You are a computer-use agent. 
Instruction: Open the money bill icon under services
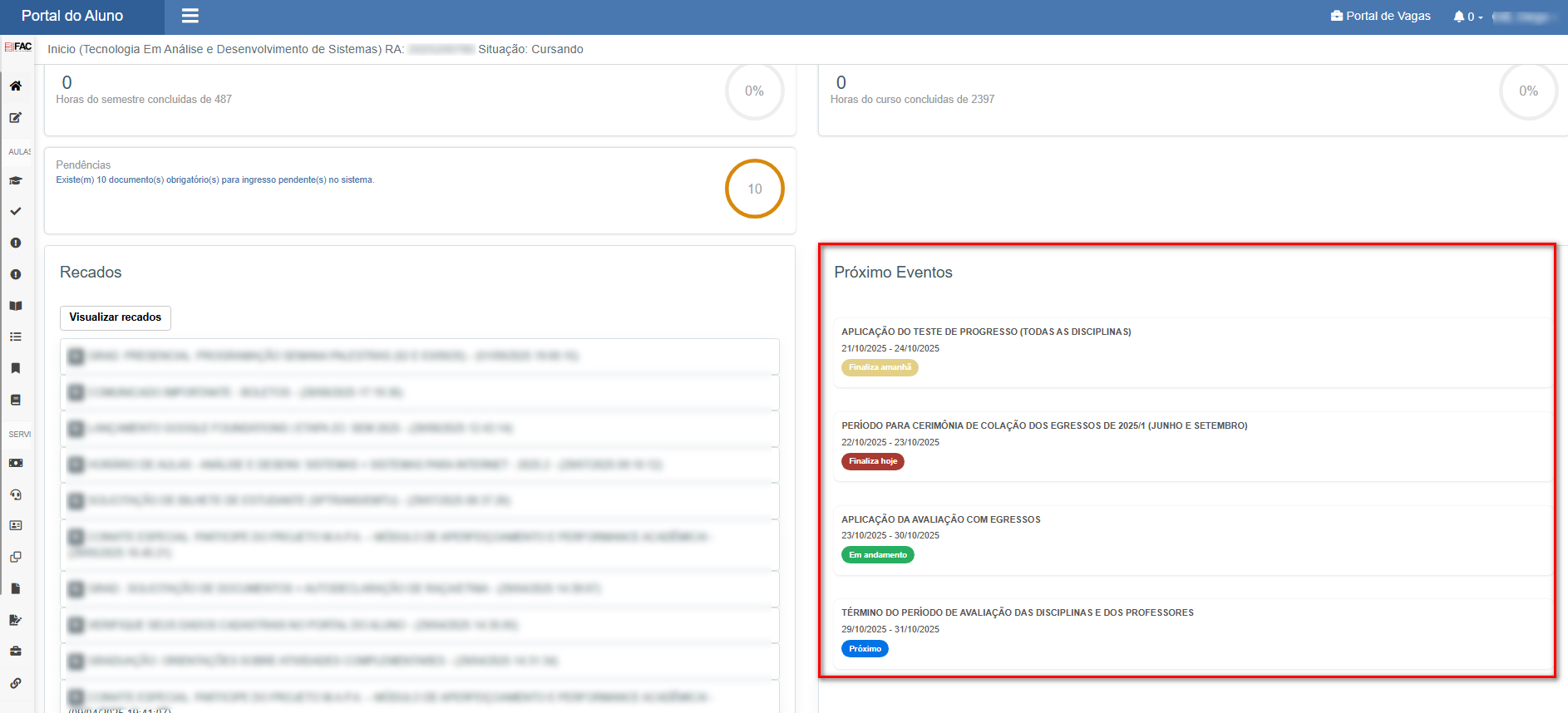pyautogui.click(x=16, y=463)
